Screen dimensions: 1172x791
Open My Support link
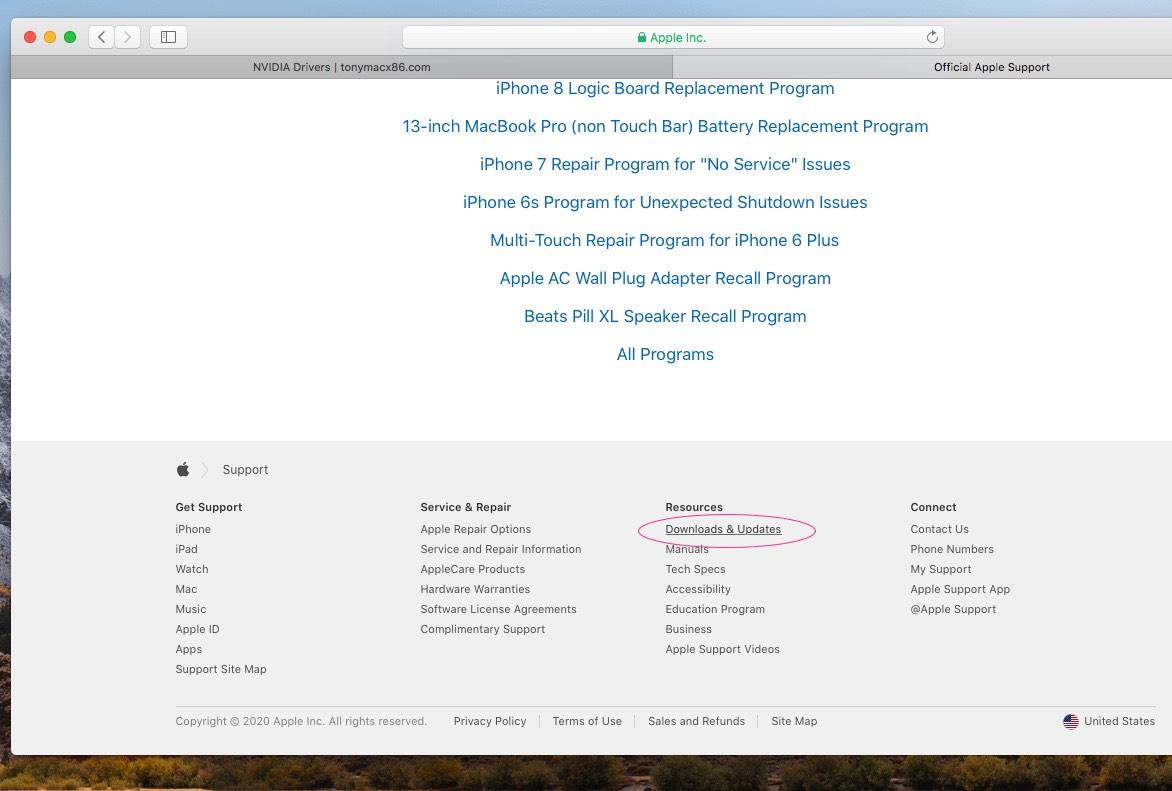pos(940,570)
